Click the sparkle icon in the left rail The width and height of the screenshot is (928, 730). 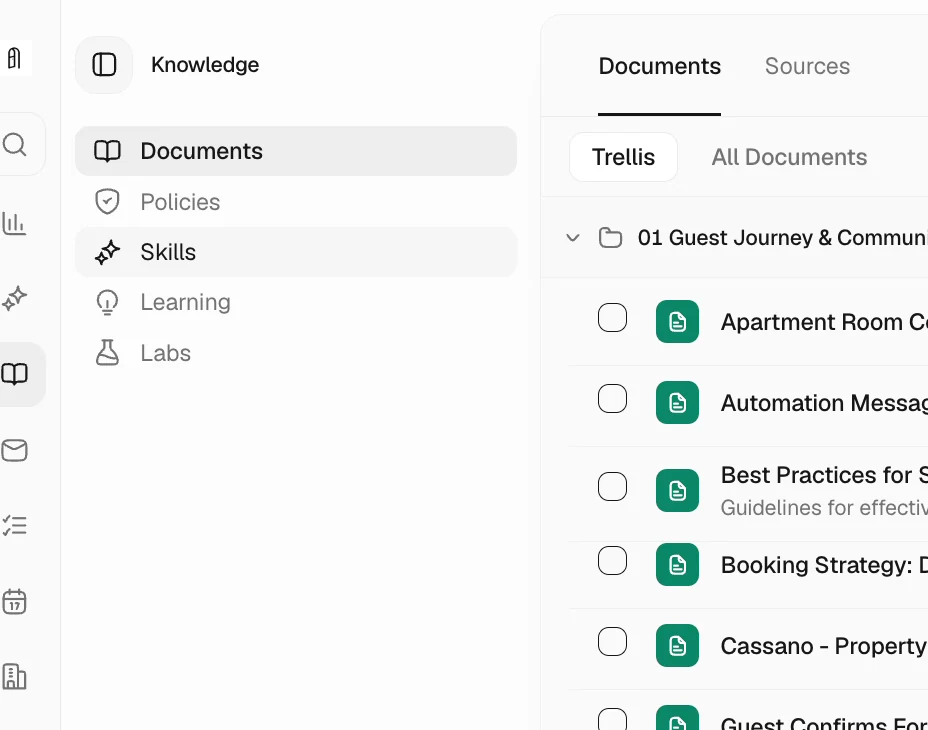[14, 298]
